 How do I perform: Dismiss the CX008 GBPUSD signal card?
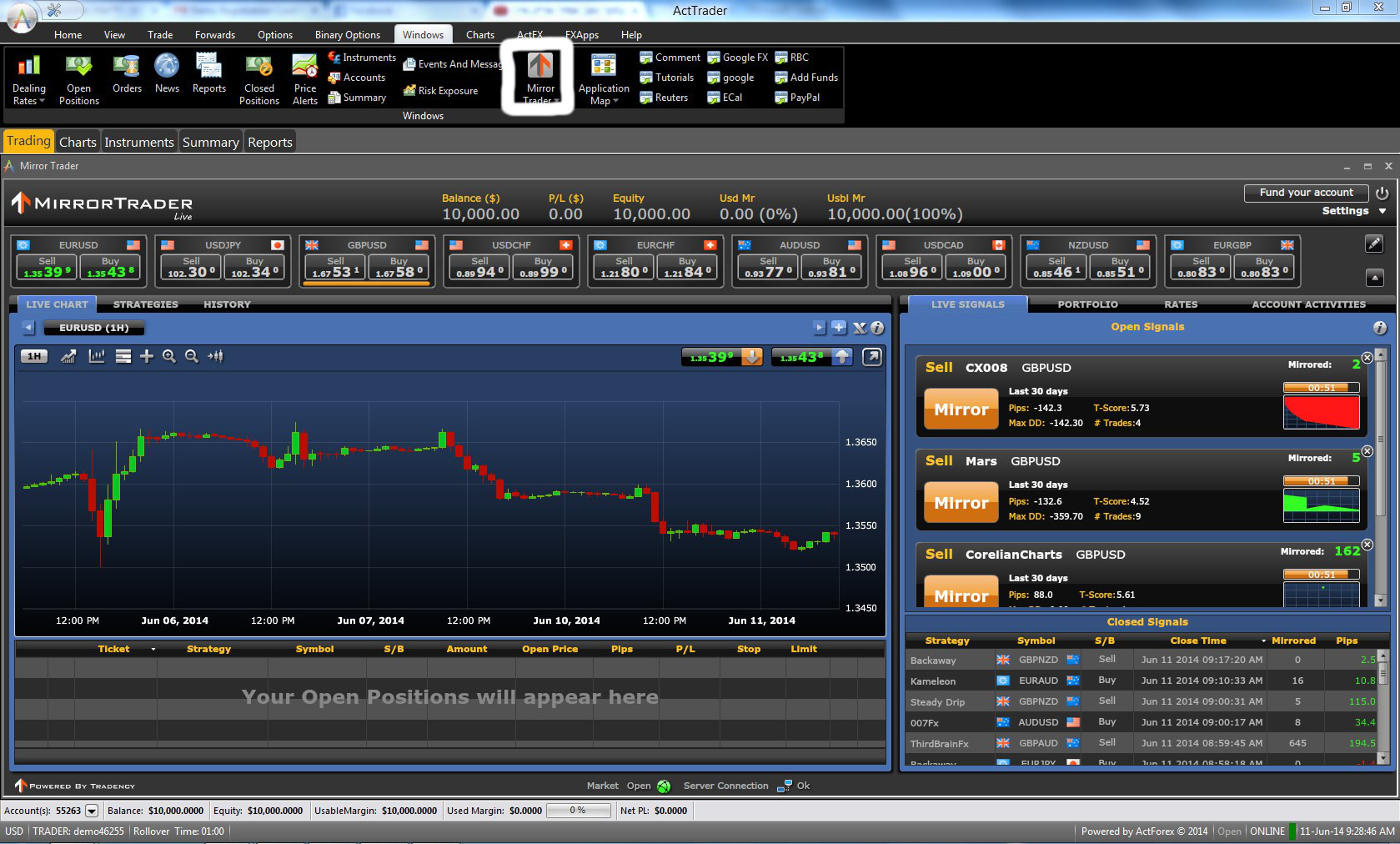[x=1367, y=358]
